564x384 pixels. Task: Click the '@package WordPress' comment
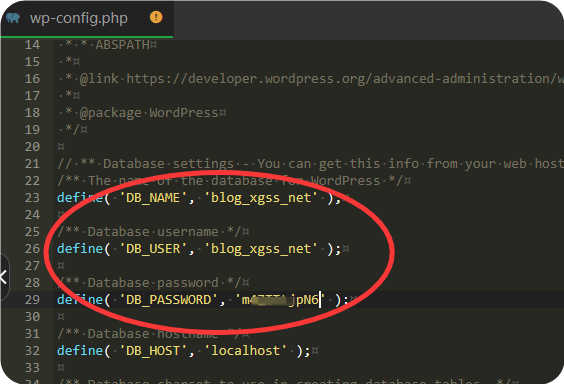point(149,113)
